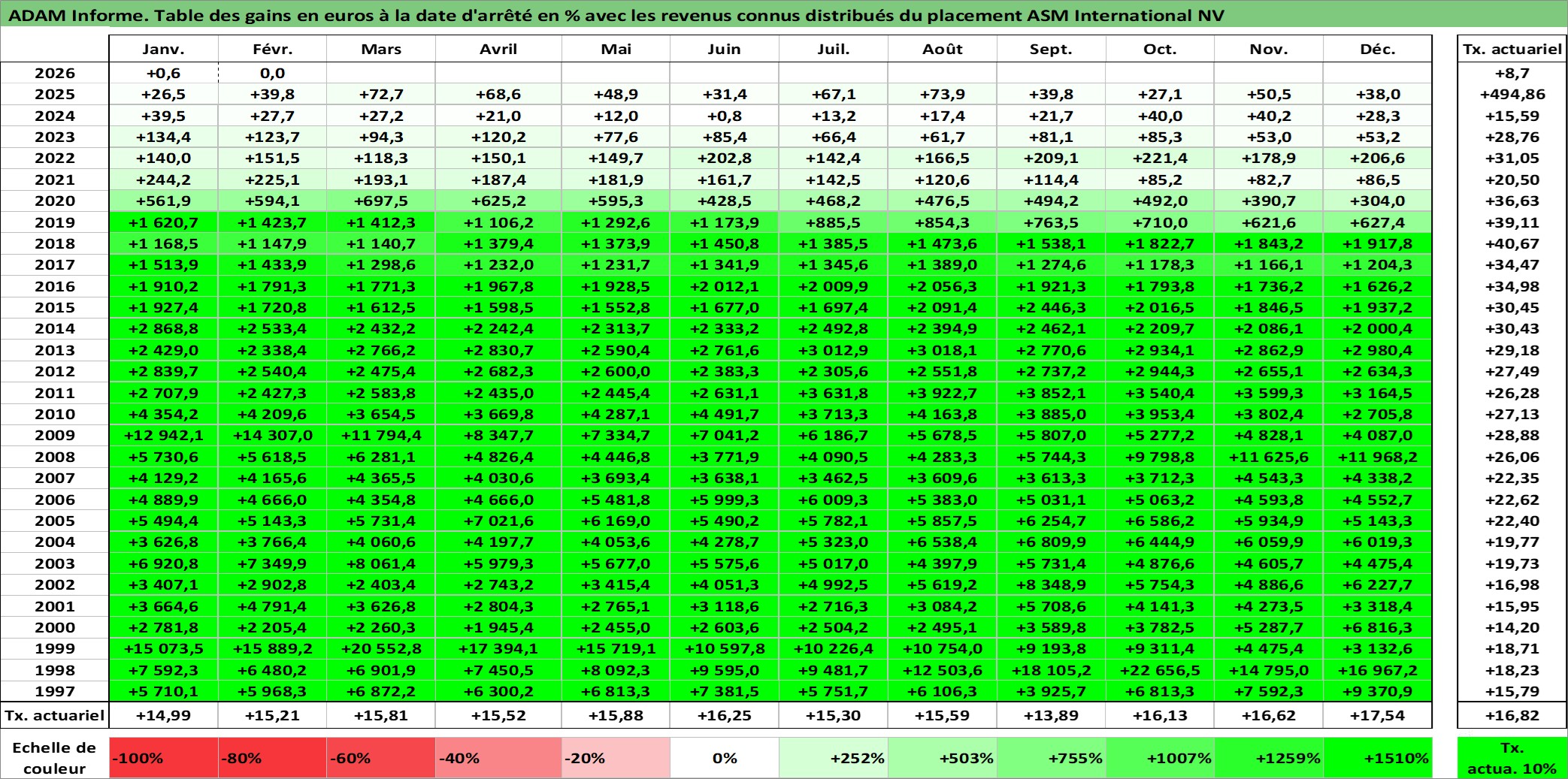Click the 'Tx. actuariel' right column header

[x=1512, y=49]
